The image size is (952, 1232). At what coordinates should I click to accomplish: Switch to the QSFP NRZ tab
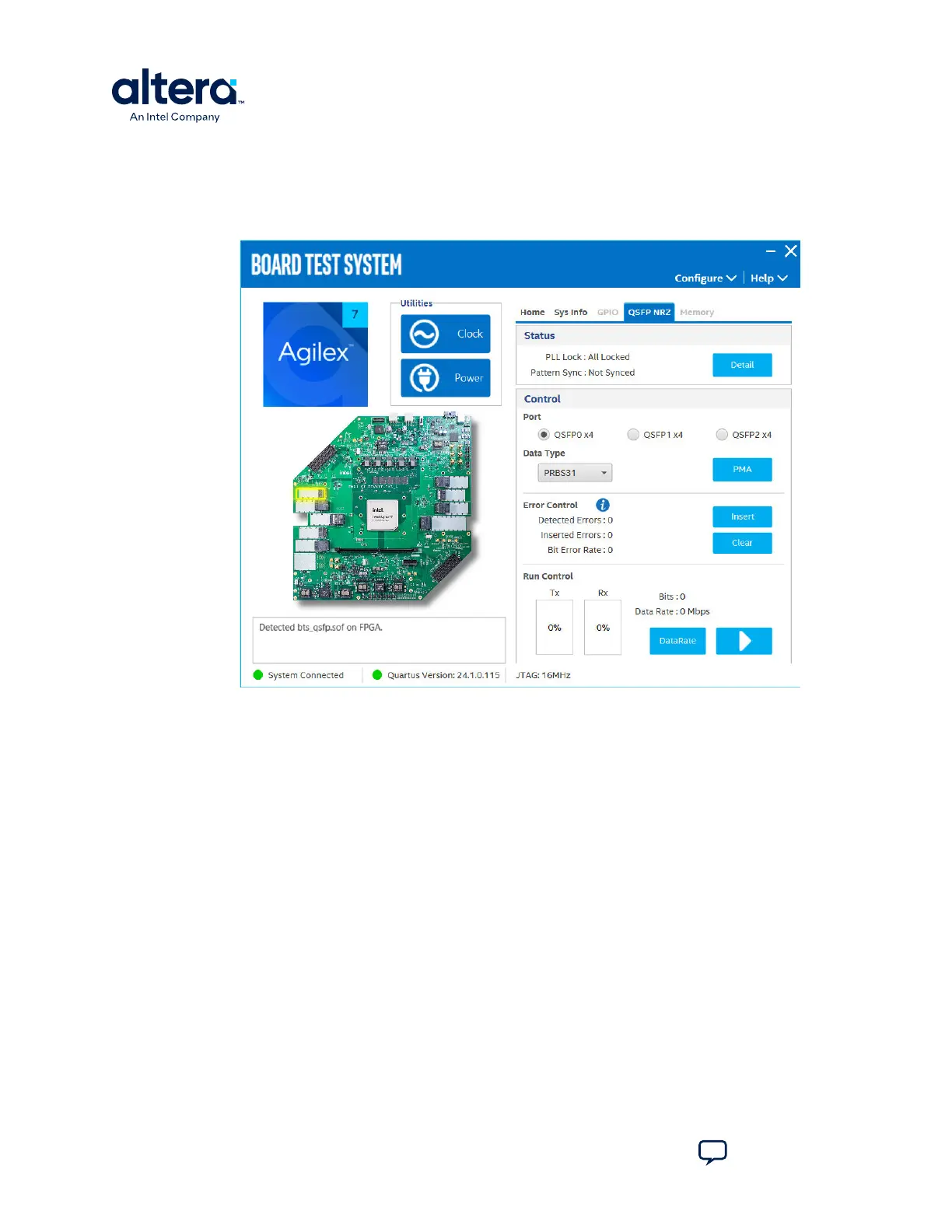649,313
